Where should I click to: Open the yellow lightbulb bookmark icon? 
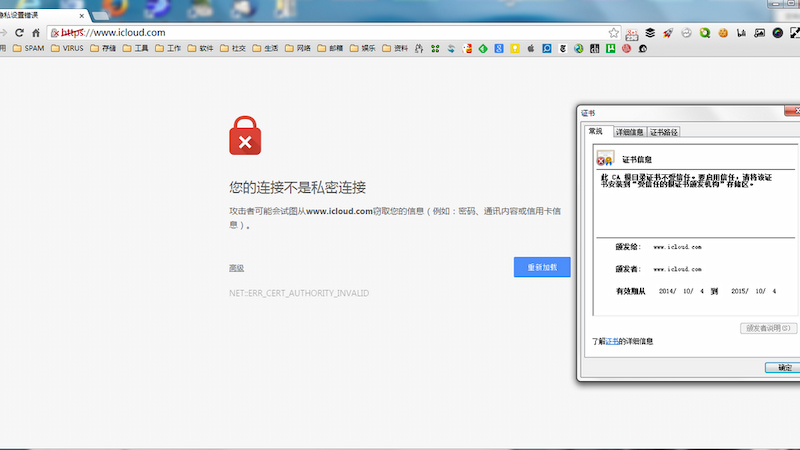515,48
